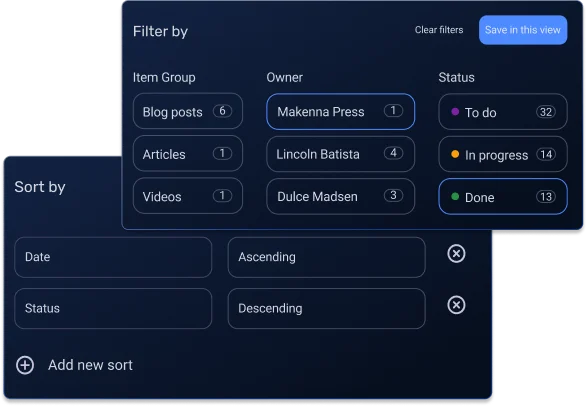Screen dimensions: 587x406
Task: Toggle the Videos item group filter
Action: pos(188,196)
